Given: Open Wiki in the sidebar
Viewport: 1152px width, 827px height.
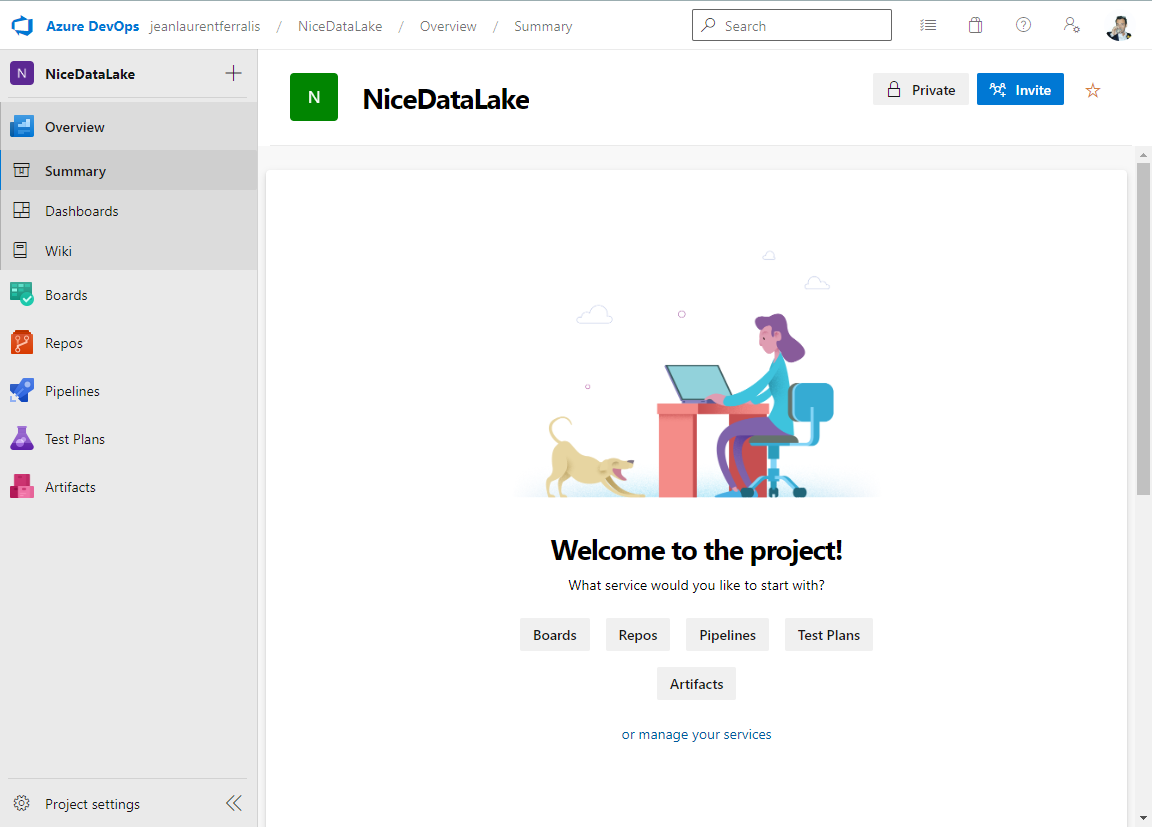Looking at the screenshot, I should pos(129,250).
